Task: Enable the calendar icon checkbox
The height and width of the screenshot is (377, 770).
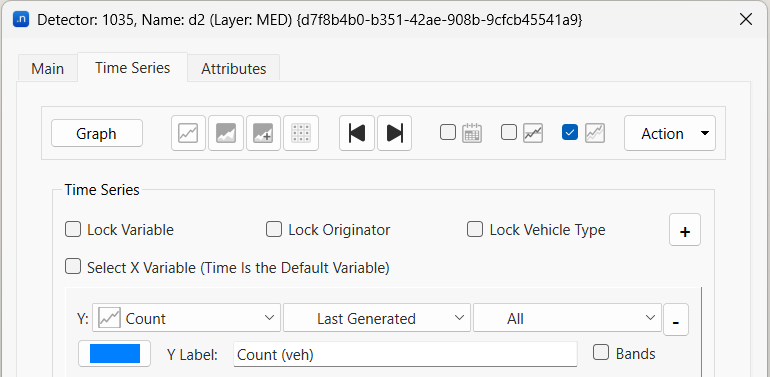Action: pyautogui.click(x=448, y=133)
